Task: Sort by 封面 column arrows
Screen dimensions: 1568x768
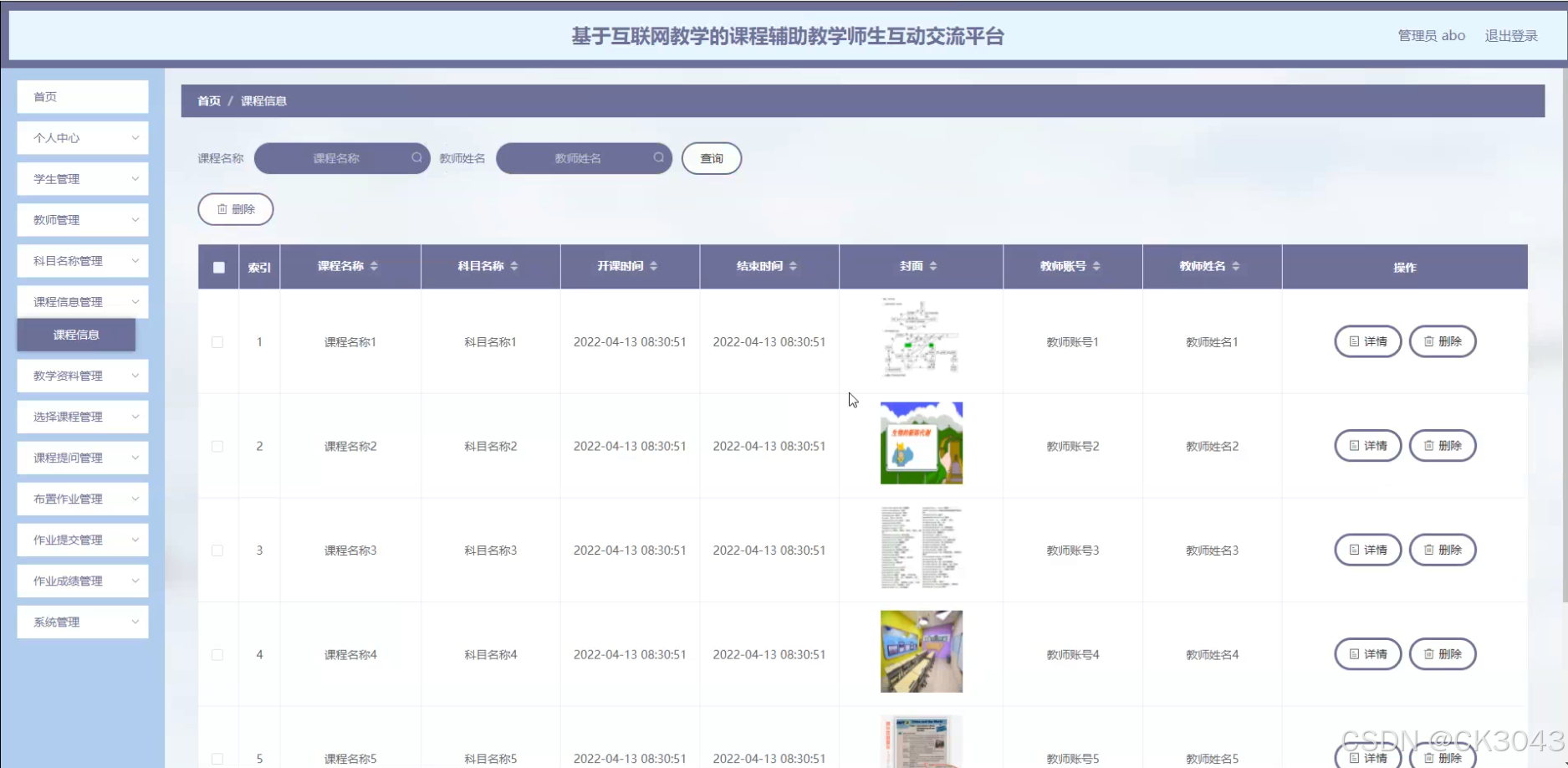Action: pyautogui.click(x=933, y=266)
